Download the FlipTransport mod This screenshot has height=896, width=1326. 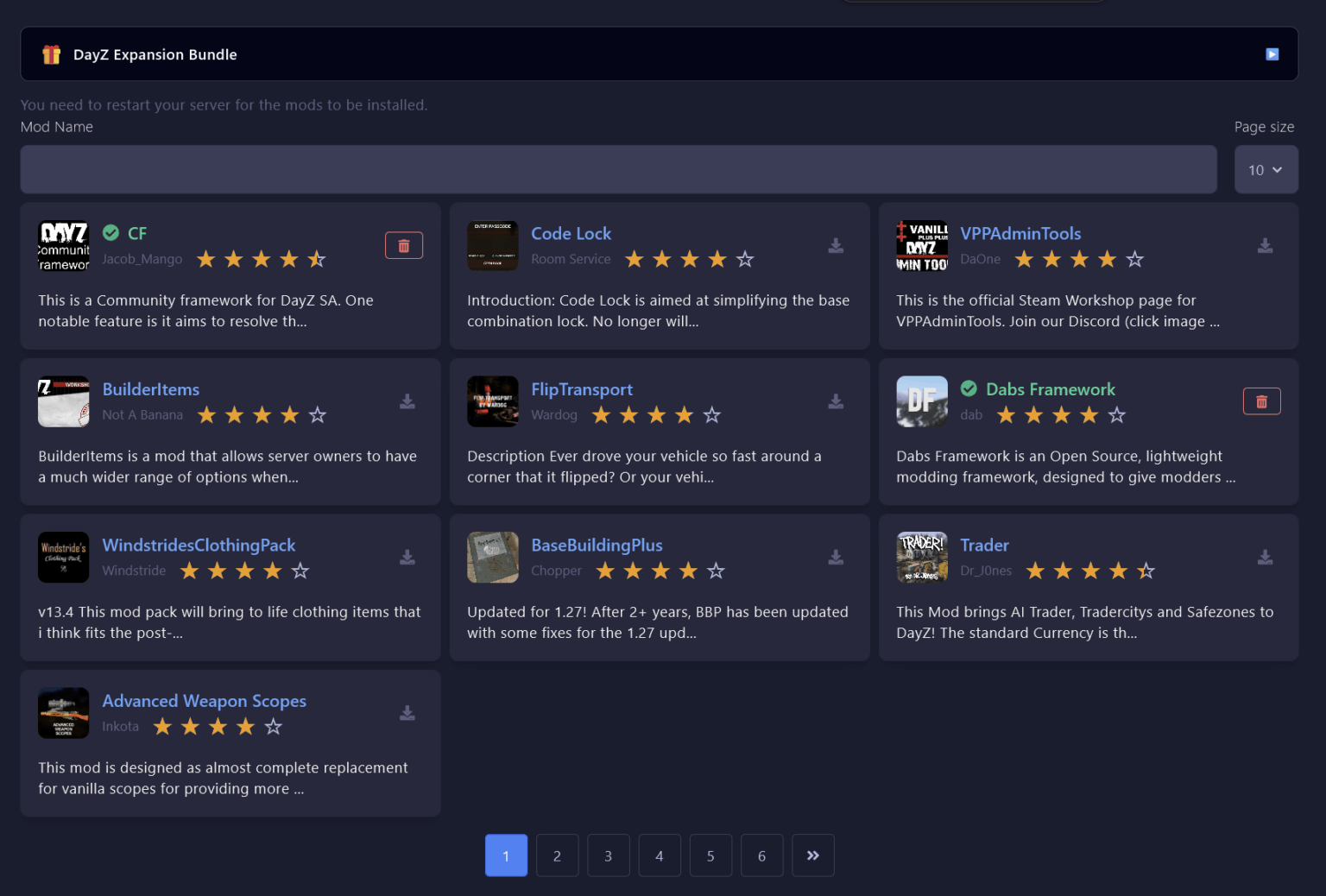[x=836, y=401]
